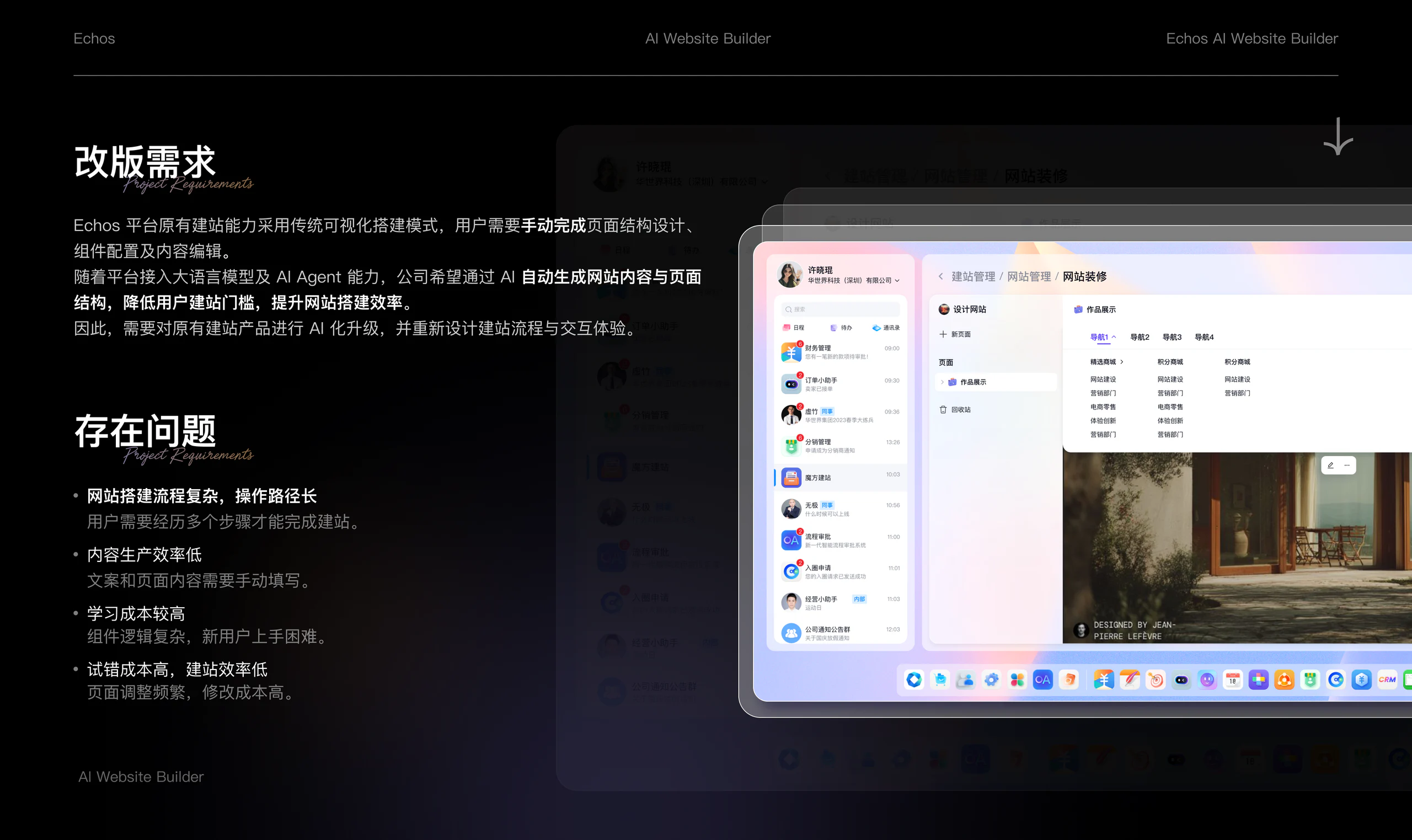1412x840 pixels.
Task: Click the first 积分商城 column header
Action: pyautogui.click(x=1170, y=362)
